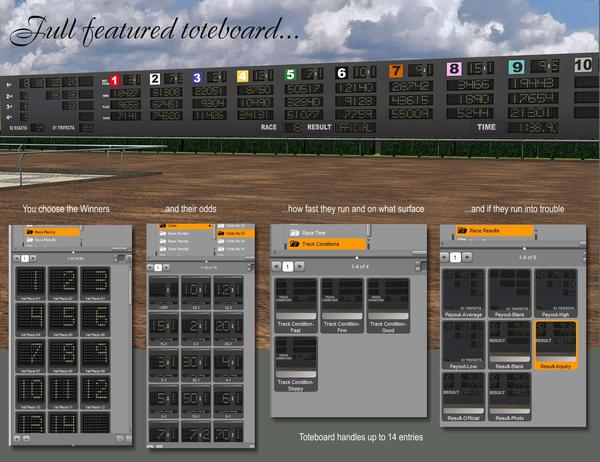Select the 7:2 odds thumbnail
600x462 pixels.
(x=196, y=432)
